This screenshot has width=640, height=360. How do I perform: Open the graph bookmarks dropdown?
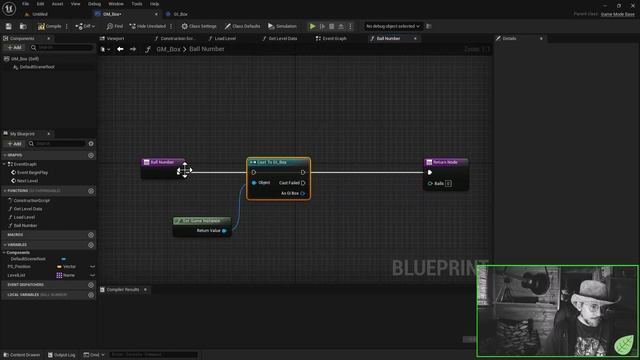tap(105, 49)
